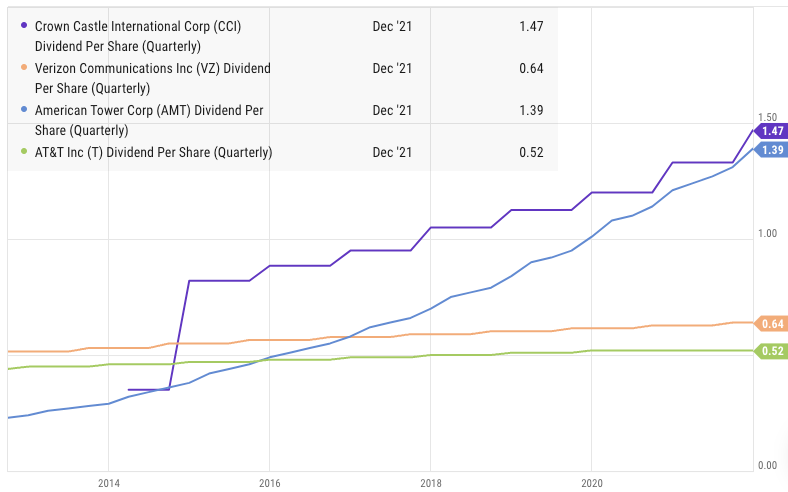Image resolution: width=788 pixels, height=492 pixels.
Task: Click the blue 1.39 end-of-line value tag
Action: 771,150
